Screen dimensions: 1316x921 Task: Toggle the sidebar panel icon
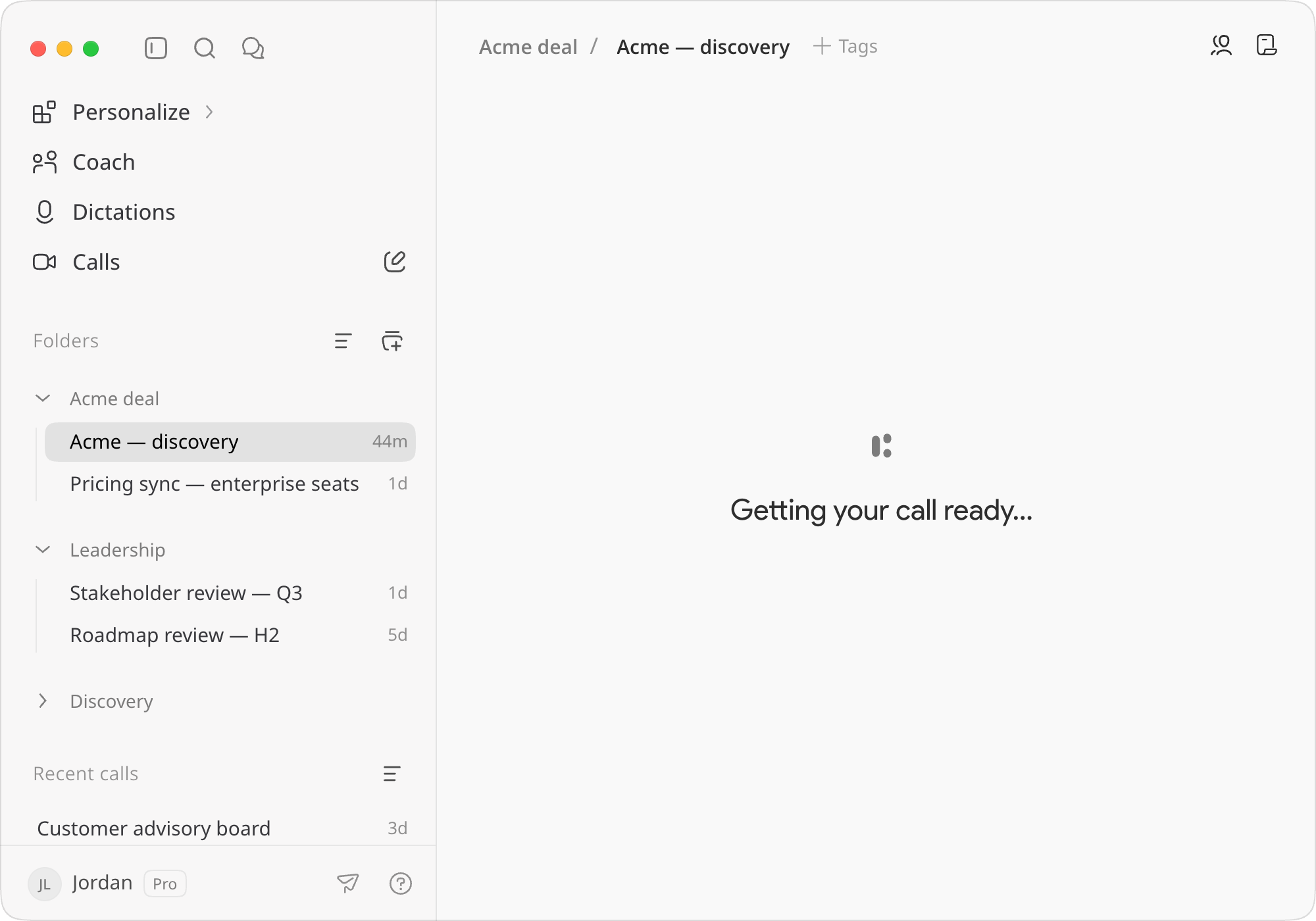(156, 48)
